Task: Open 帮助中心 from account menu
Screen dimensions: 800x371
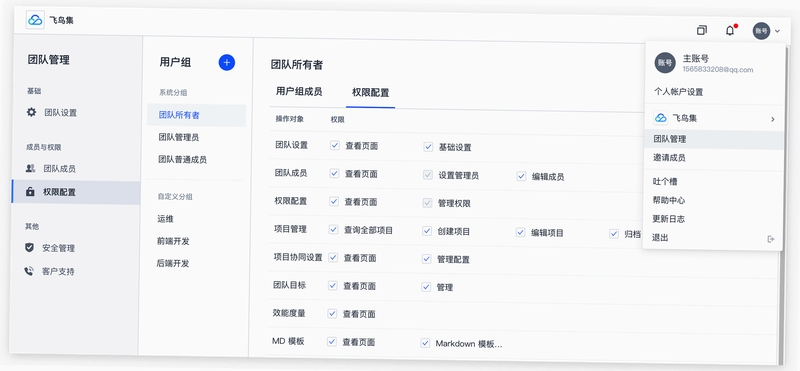Action: click(x=668, y=200)
